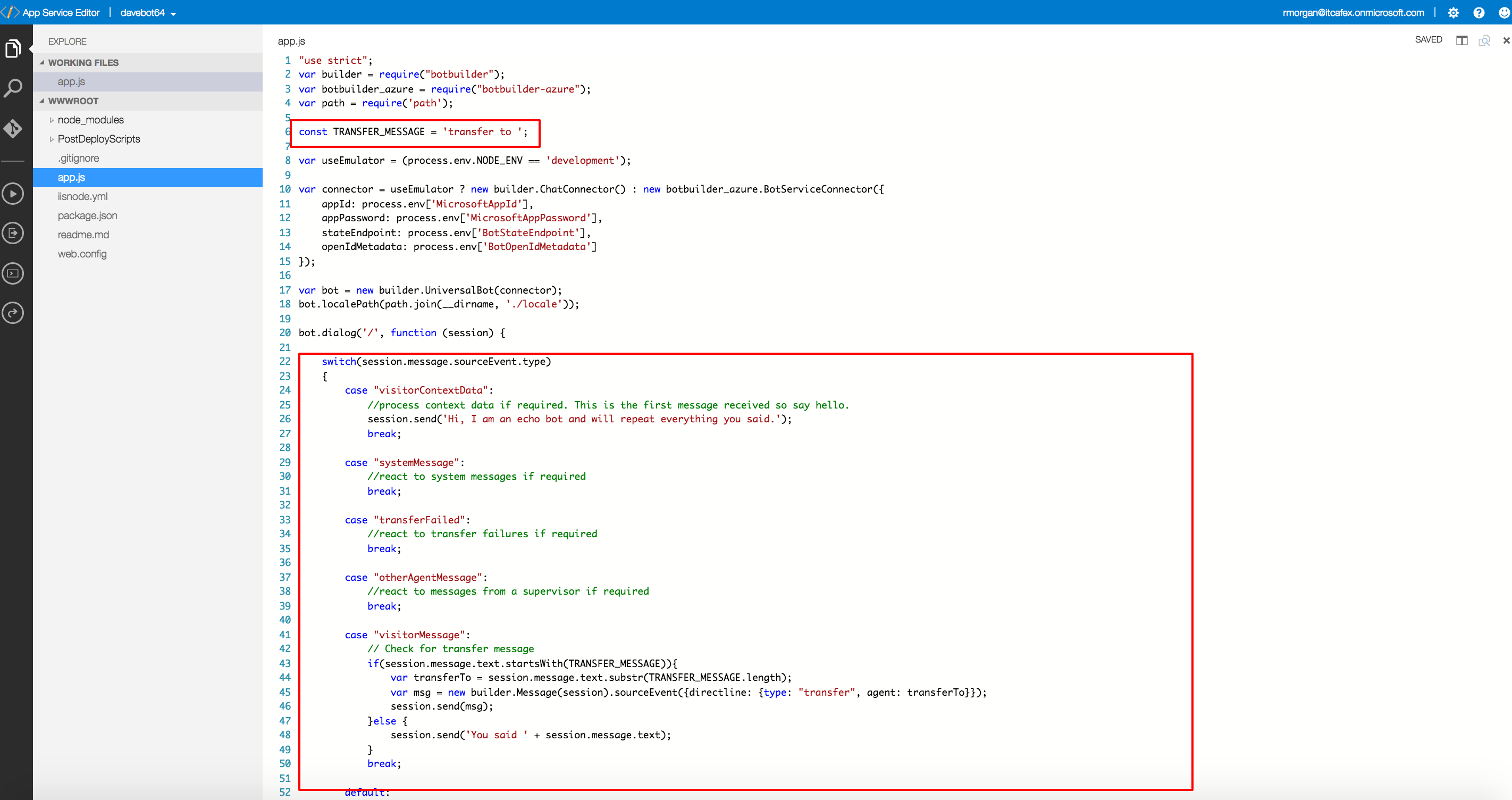Click the app.js editor tab title
This screenshot has width=1512, height=800.
coord(291,41)
